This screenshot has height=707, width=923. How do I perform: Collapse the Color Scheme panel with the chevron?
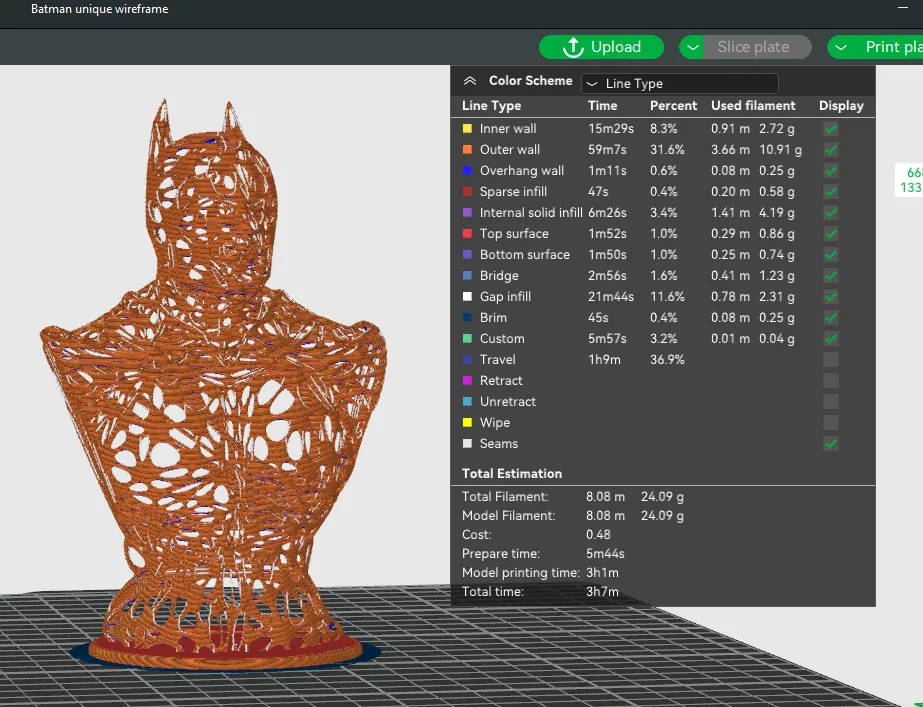click(470, 80)
